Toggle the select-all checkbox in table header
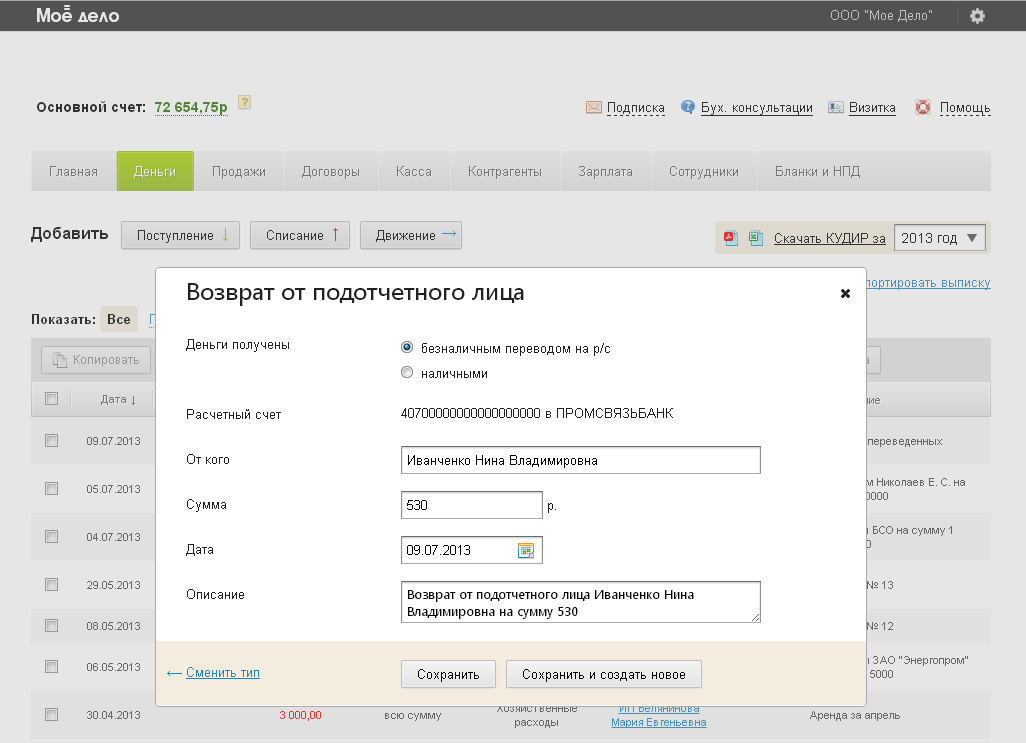The width and height of the screenshot is (1026, 743). click(x=52, y=399)
